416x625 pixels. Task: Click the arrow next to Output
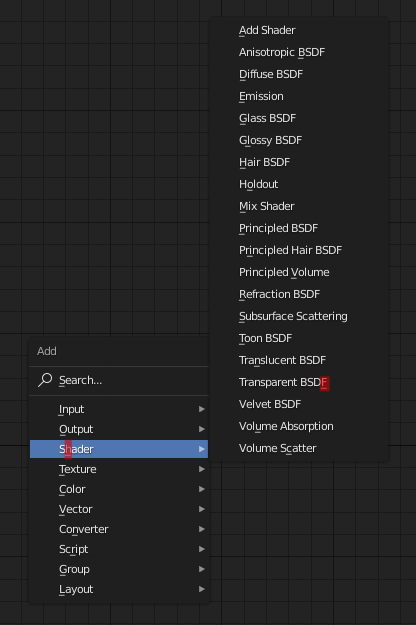click(x=202, y=429)
